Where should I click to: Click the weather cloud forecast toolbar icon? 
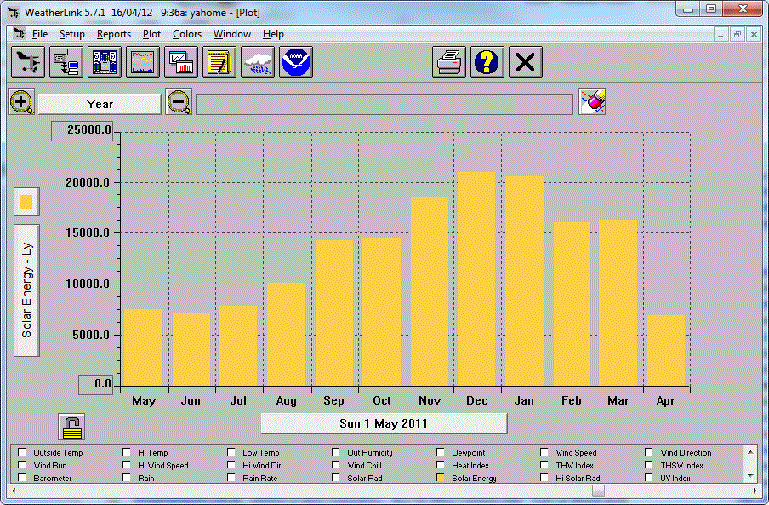click(256, 62)
